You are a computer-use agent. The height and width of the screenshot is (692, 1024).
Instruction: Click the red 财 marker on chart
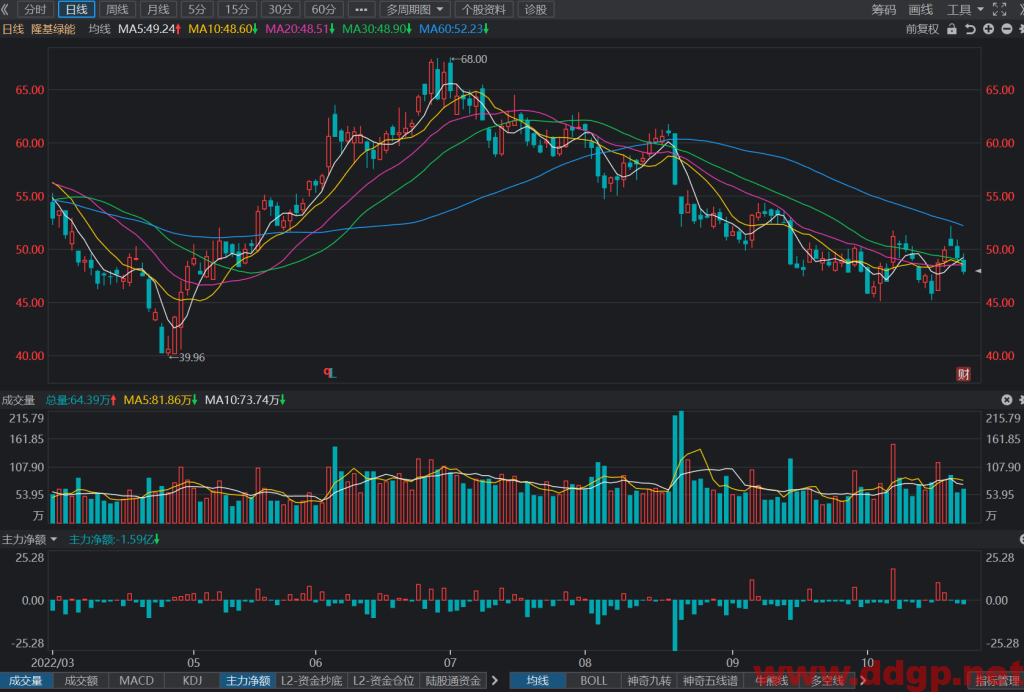pyautogui.click(x=963, y=374)
